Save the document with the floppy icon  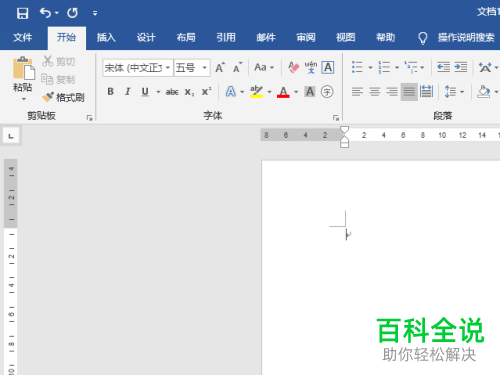click(22, 13)
